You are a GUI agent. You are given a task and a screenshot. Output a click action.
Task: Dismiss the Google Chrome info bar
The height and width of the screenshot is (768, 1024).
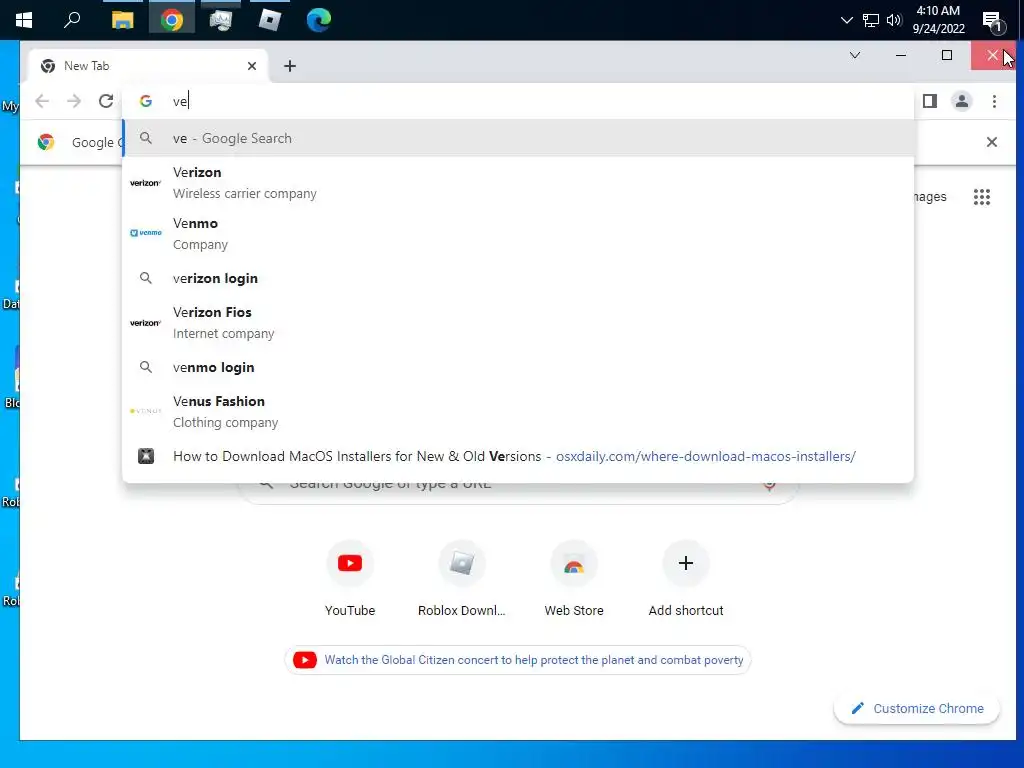pos(991,142)
